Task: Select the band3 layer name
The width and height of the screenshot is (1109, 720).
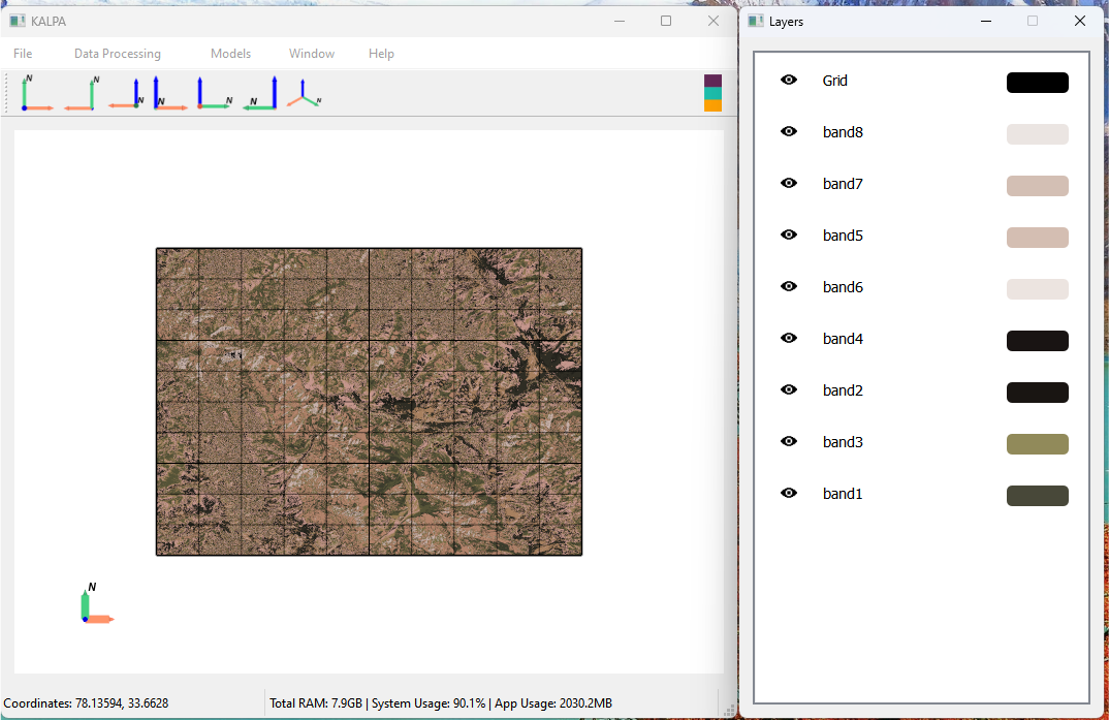Action: (842, 442)
